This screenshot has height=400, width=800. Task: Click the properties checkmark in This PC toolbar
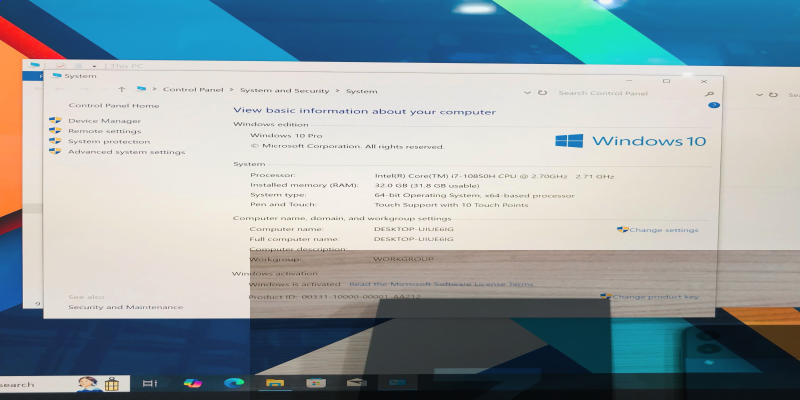[x=61, y=66]
